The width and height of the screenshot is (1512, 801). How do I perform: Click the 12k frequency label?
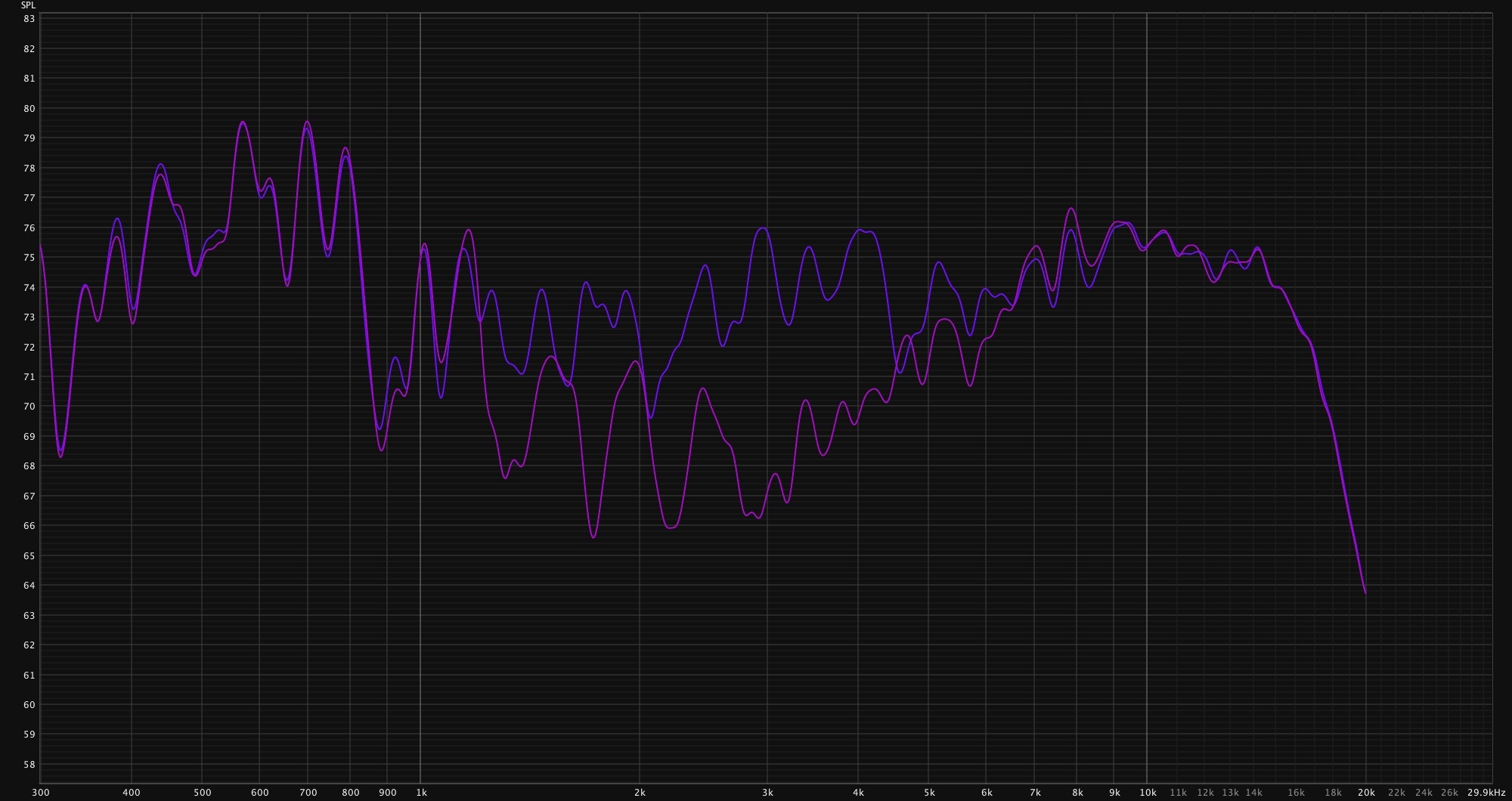point(1205,793)
